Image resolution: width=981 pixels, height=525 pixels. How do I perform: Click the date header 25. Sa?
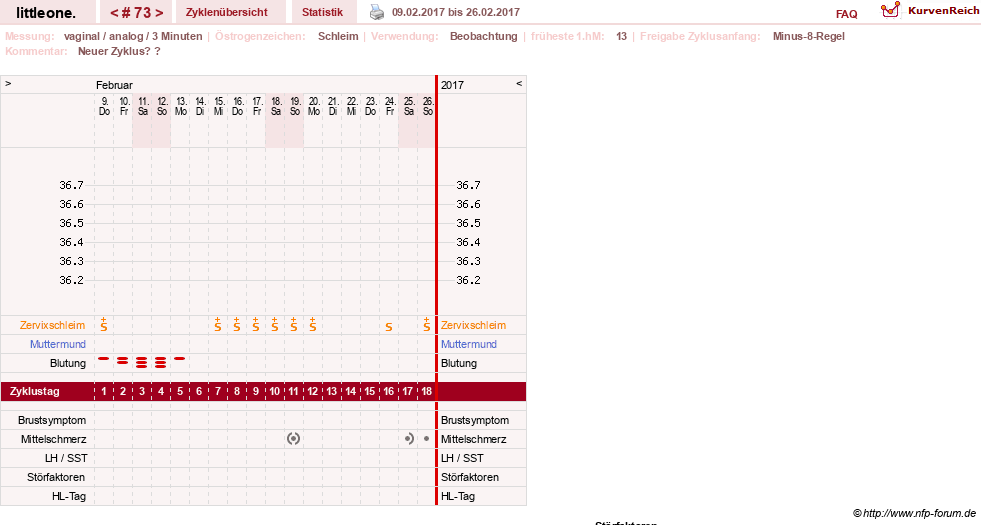[409, 106]
